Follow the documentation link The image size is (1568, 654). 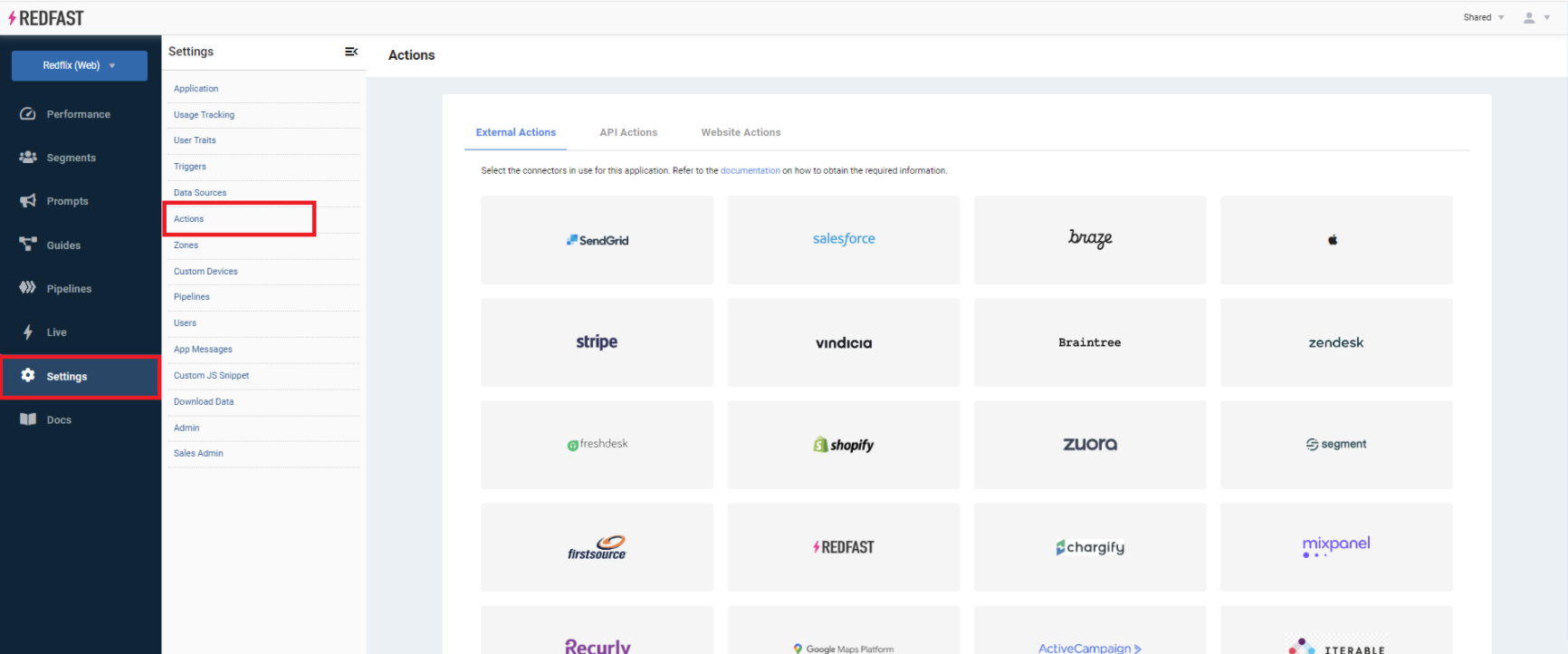(750, 170)
